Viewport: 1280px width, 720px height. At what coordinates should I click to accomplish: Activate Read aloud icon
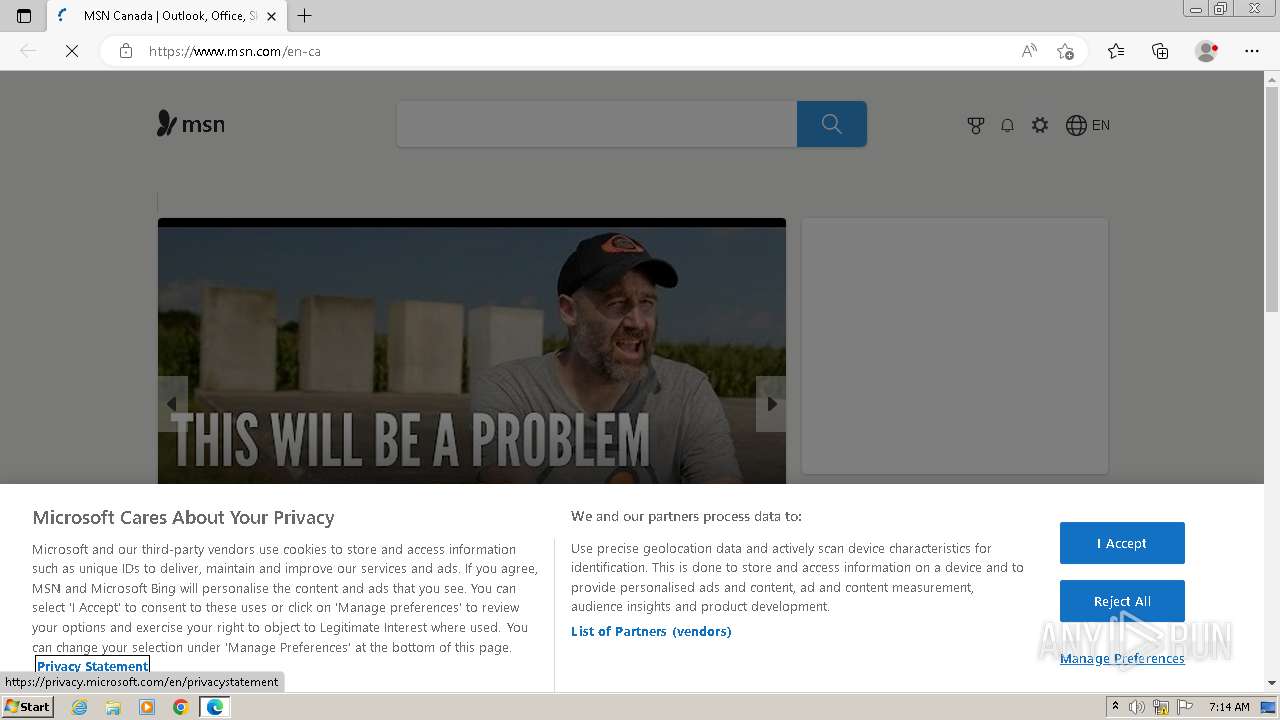coord(1029,51)
